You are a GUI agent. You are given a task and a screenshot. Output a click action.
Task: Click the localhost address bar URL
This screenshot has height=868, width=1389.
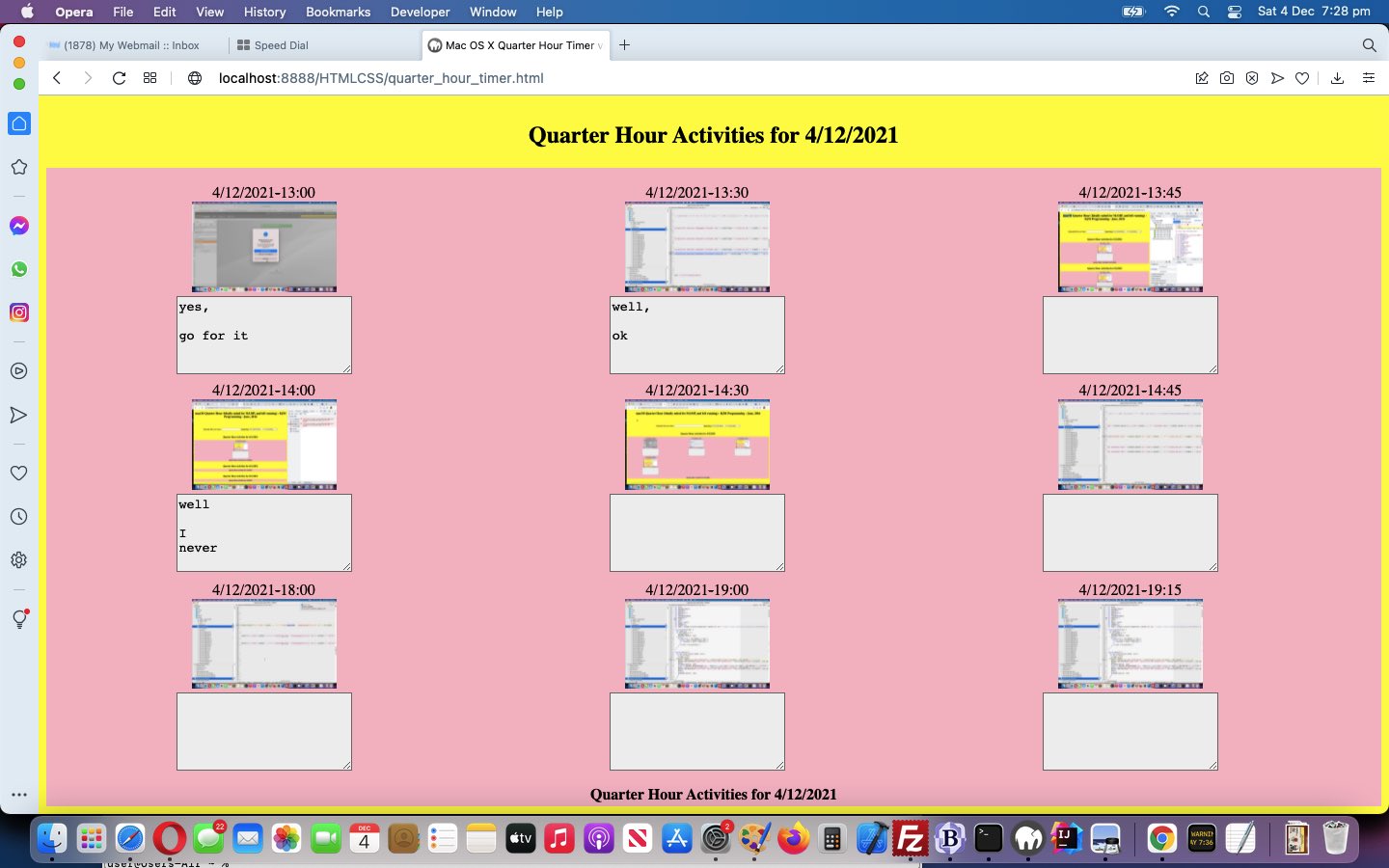381,78
